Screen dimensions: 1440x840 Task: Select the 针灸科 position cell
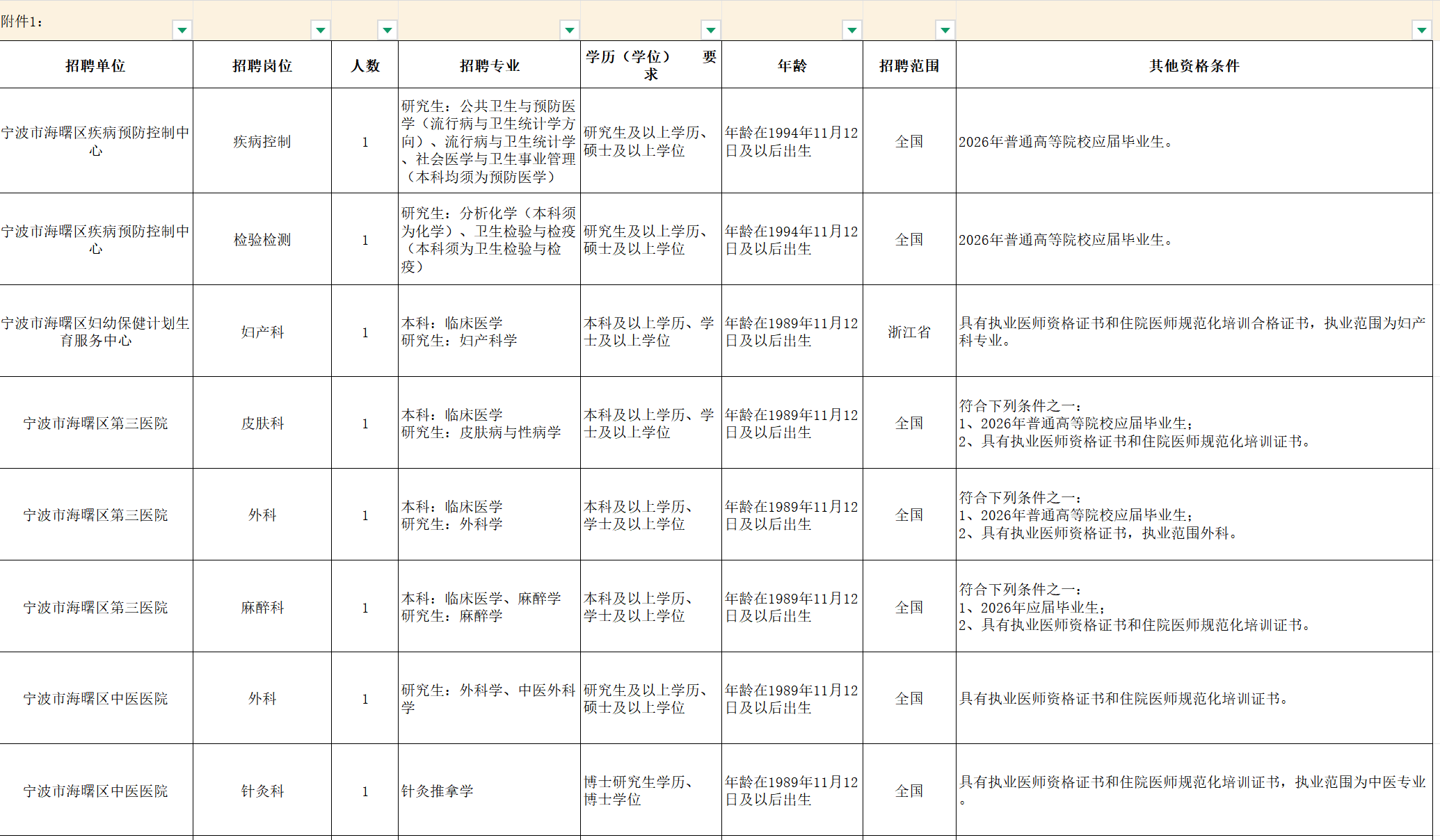point(262,791)
